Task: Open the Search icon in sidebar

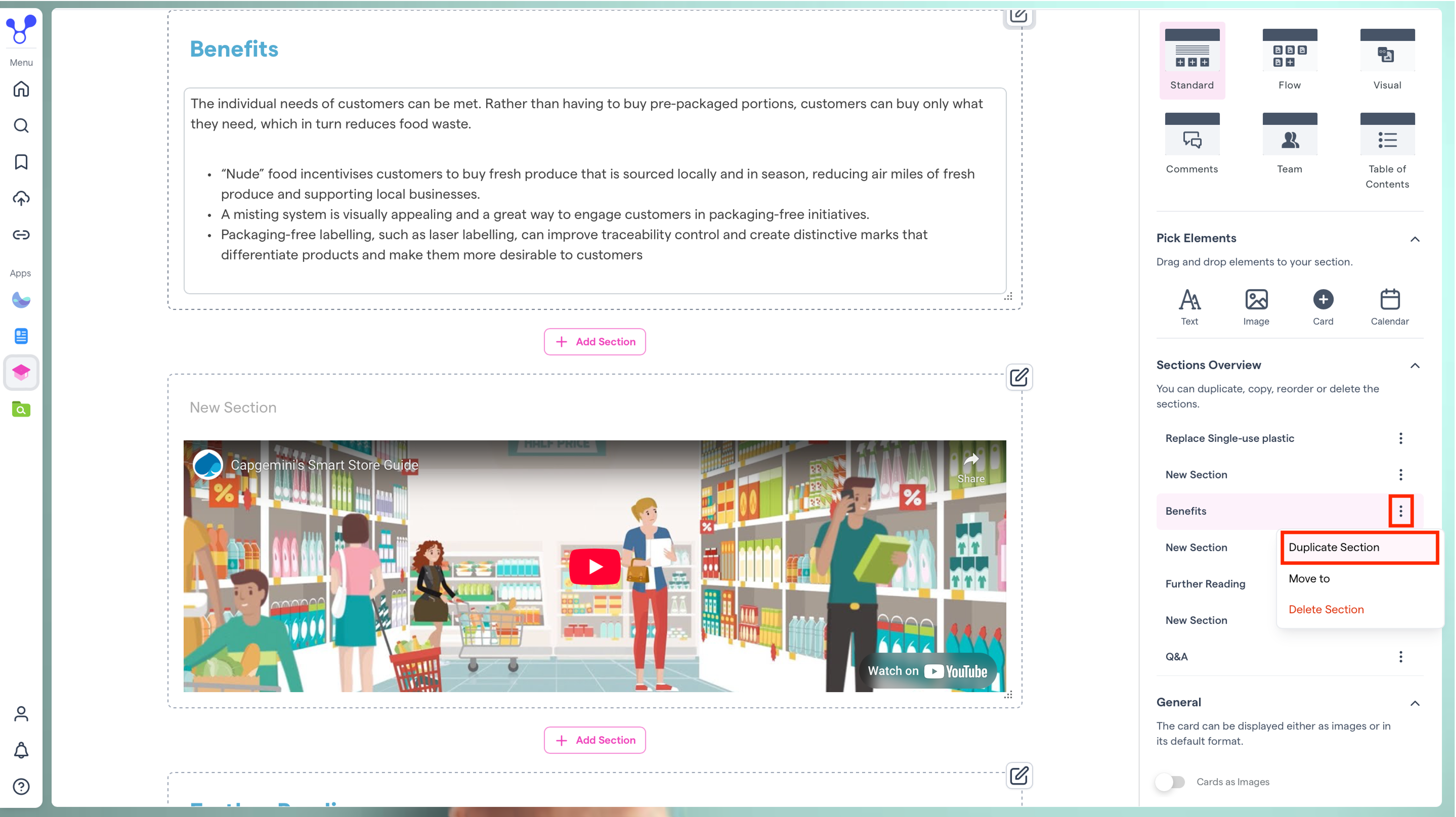Action: click(x=21, y=125)
